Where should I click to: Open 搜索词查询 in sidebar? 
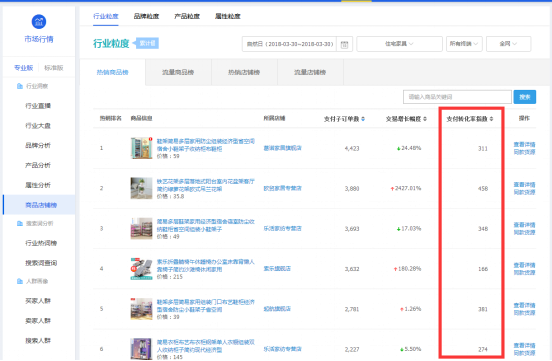tap(41, 263)
